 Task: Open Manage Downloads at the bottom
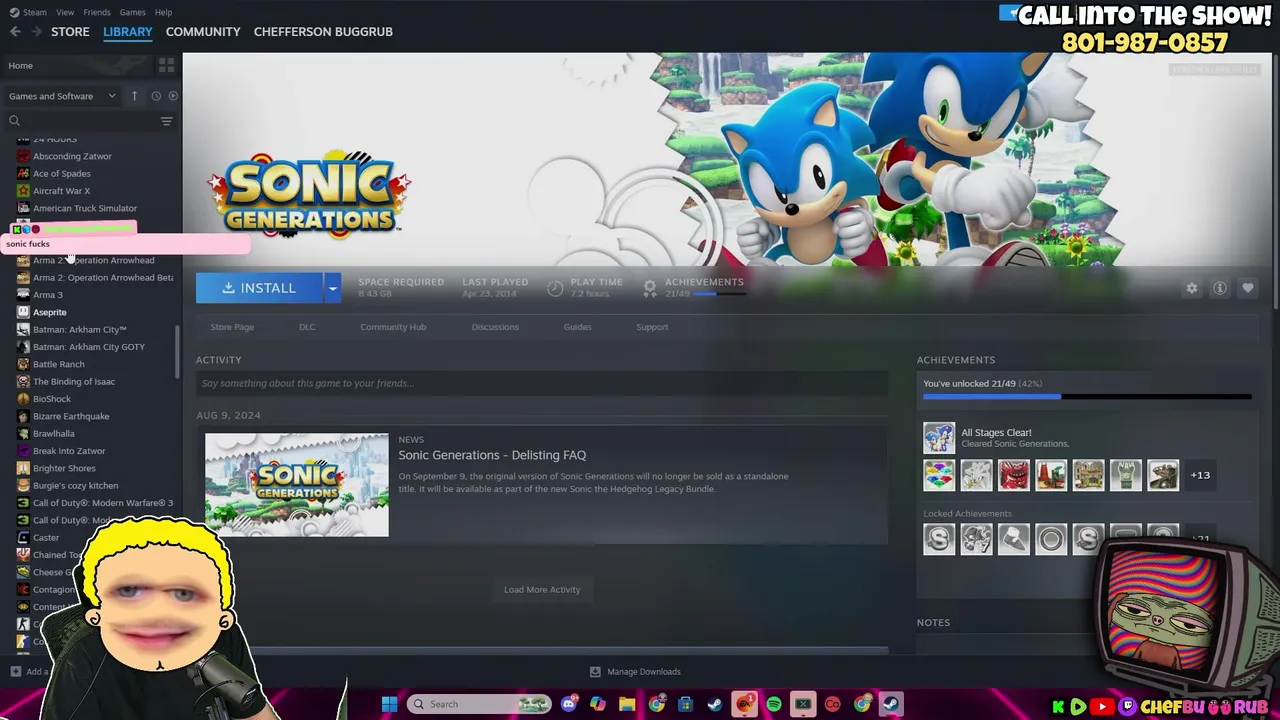[x=635, y=672]
